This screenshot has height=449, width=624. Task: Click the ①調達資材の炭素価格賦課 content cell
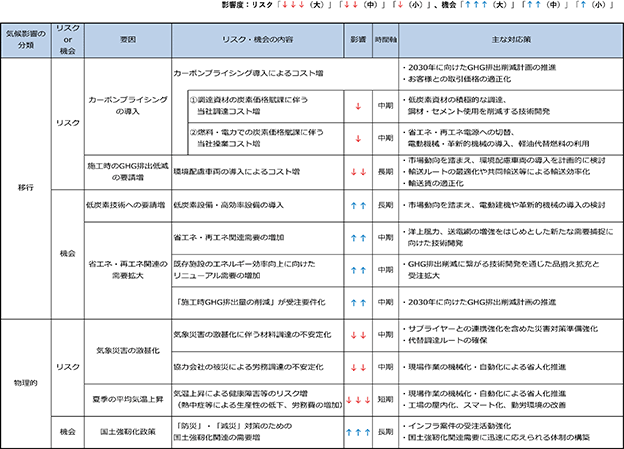266,106
